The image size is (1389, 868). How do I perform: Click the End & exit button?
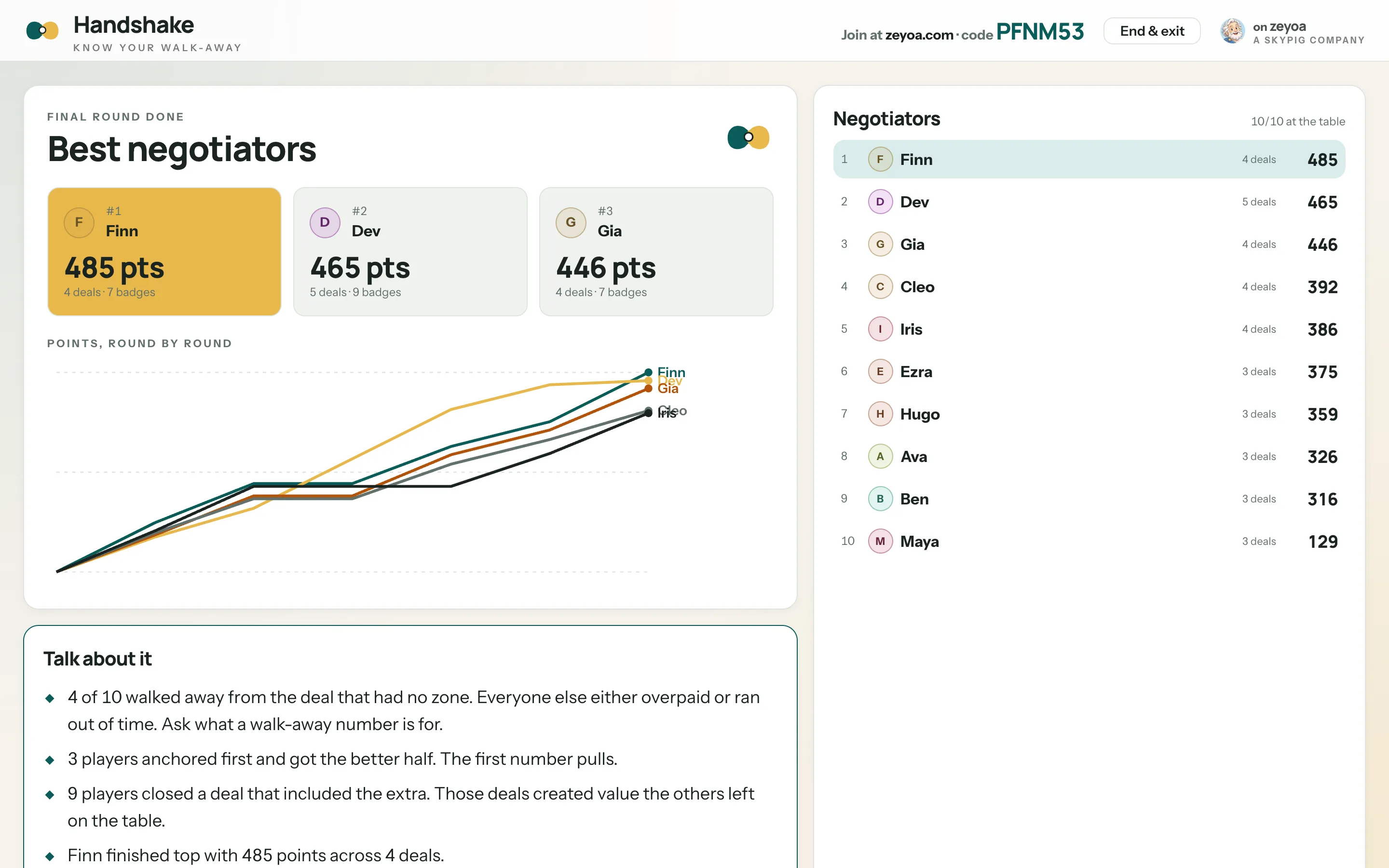coord(1151,31)
